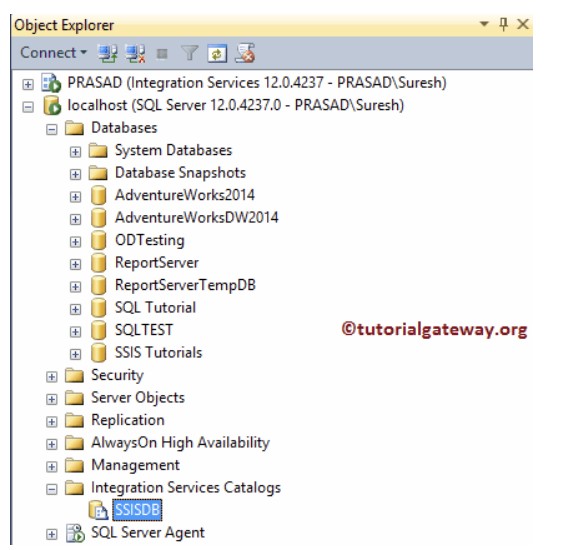This screenshot has width=585, height=550.
Task: Click the PRASAD Integration Services server icon
Action: (x=51, y=83)
